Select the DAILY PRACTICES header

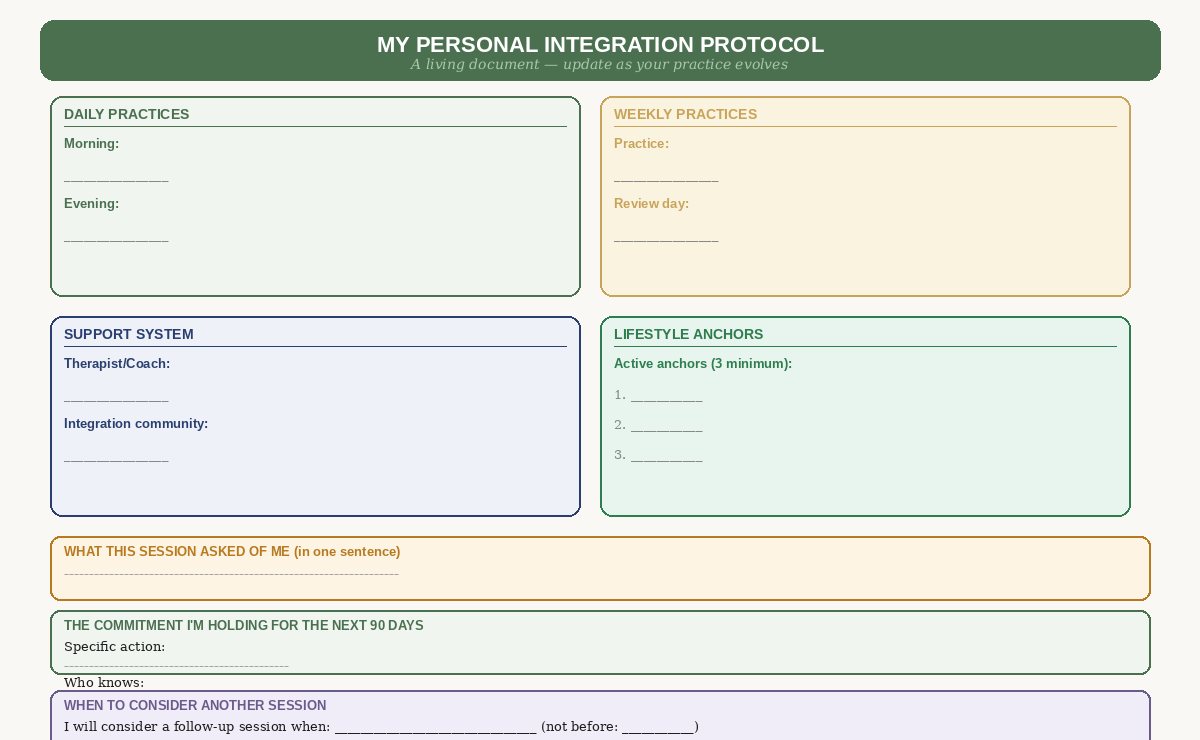coord(126,114)
